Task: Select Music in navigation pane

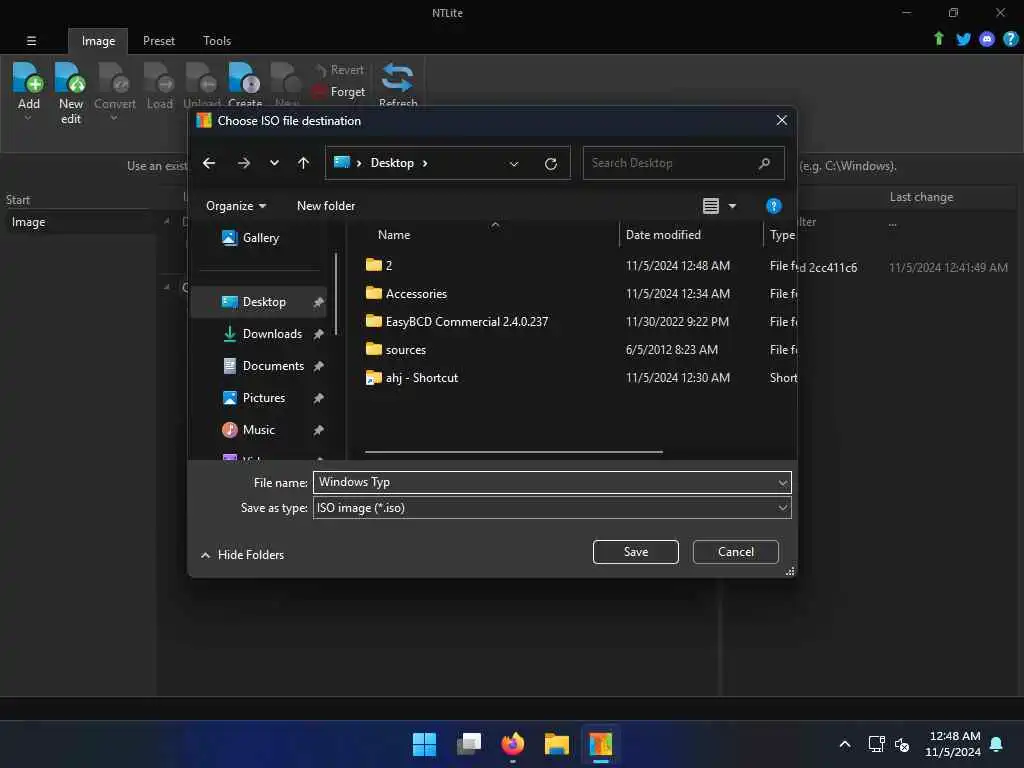Action: pos(259,430)
